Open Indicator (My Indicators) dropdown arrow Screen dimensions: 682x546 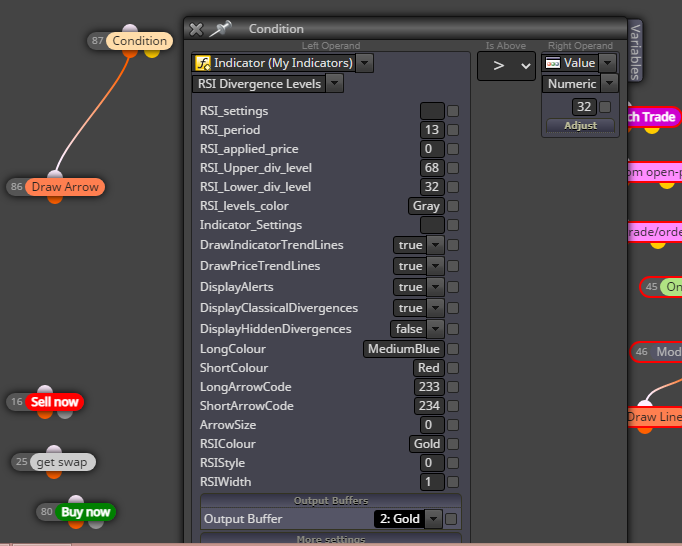tap(364, 63)
